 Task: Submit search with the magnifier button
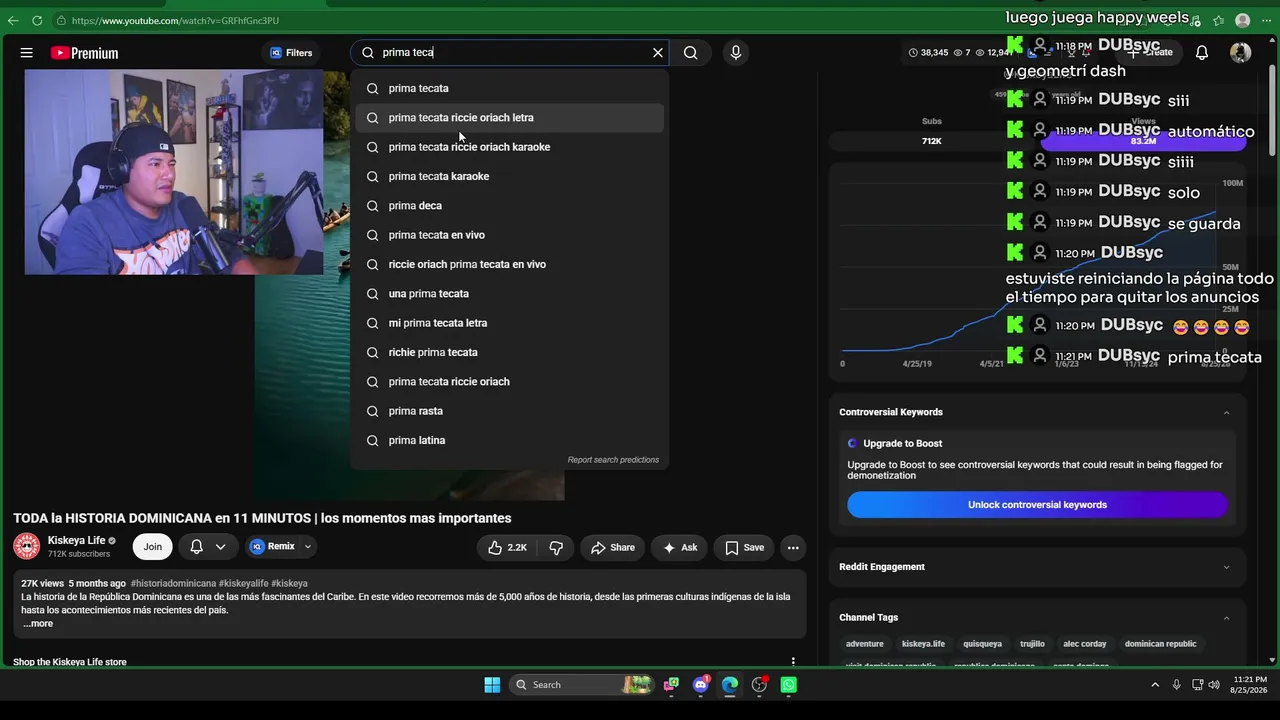coord(691,53)
